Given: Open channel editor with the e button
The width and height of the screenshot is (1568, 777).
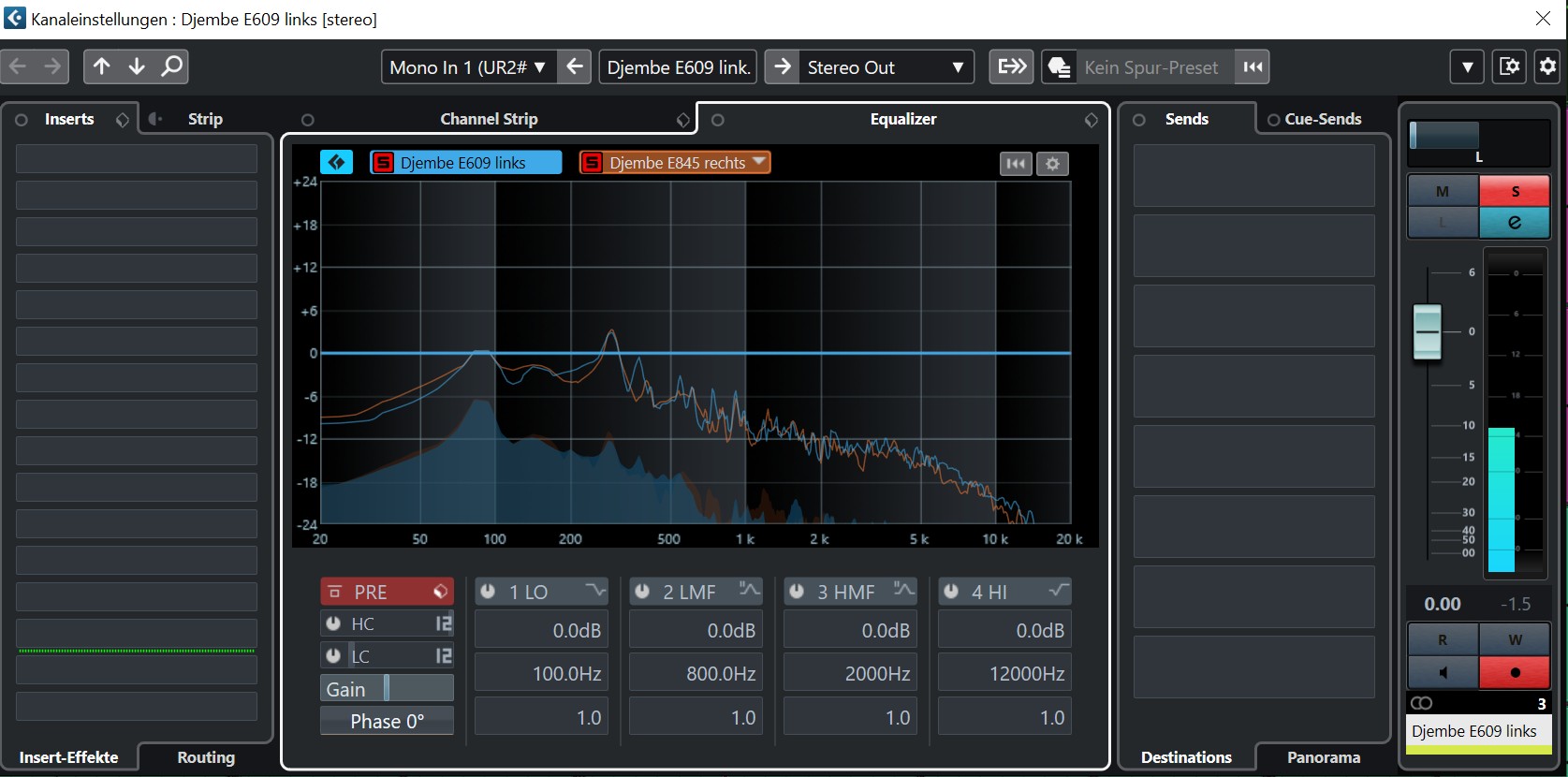Looking at the screenshot, I should [x=1515, y=223].
